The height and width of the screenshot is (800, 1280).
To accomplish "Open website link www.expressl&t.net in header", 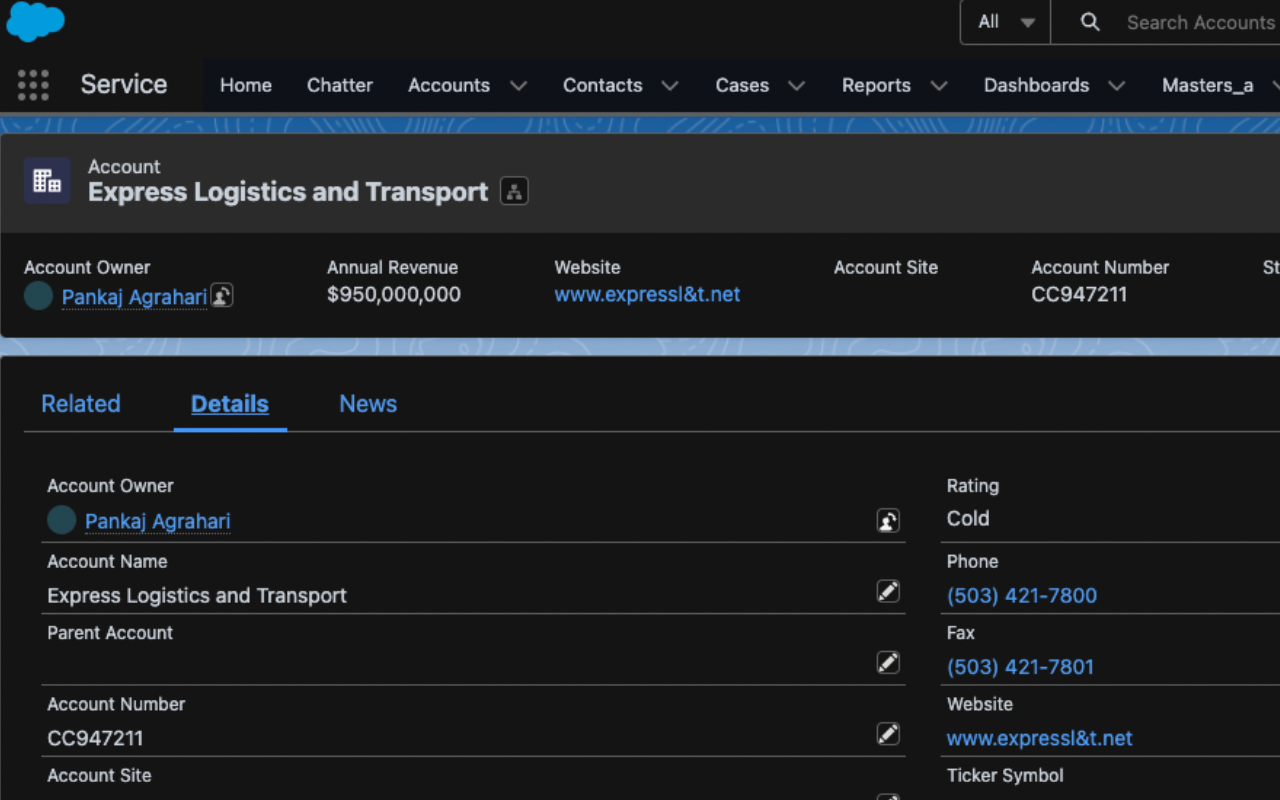I will (648, 294).
